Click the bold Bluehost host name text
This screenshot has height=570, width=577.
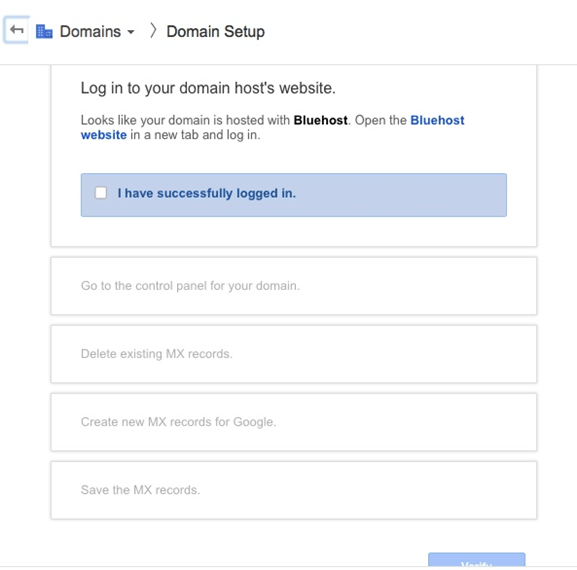[321, 120]
